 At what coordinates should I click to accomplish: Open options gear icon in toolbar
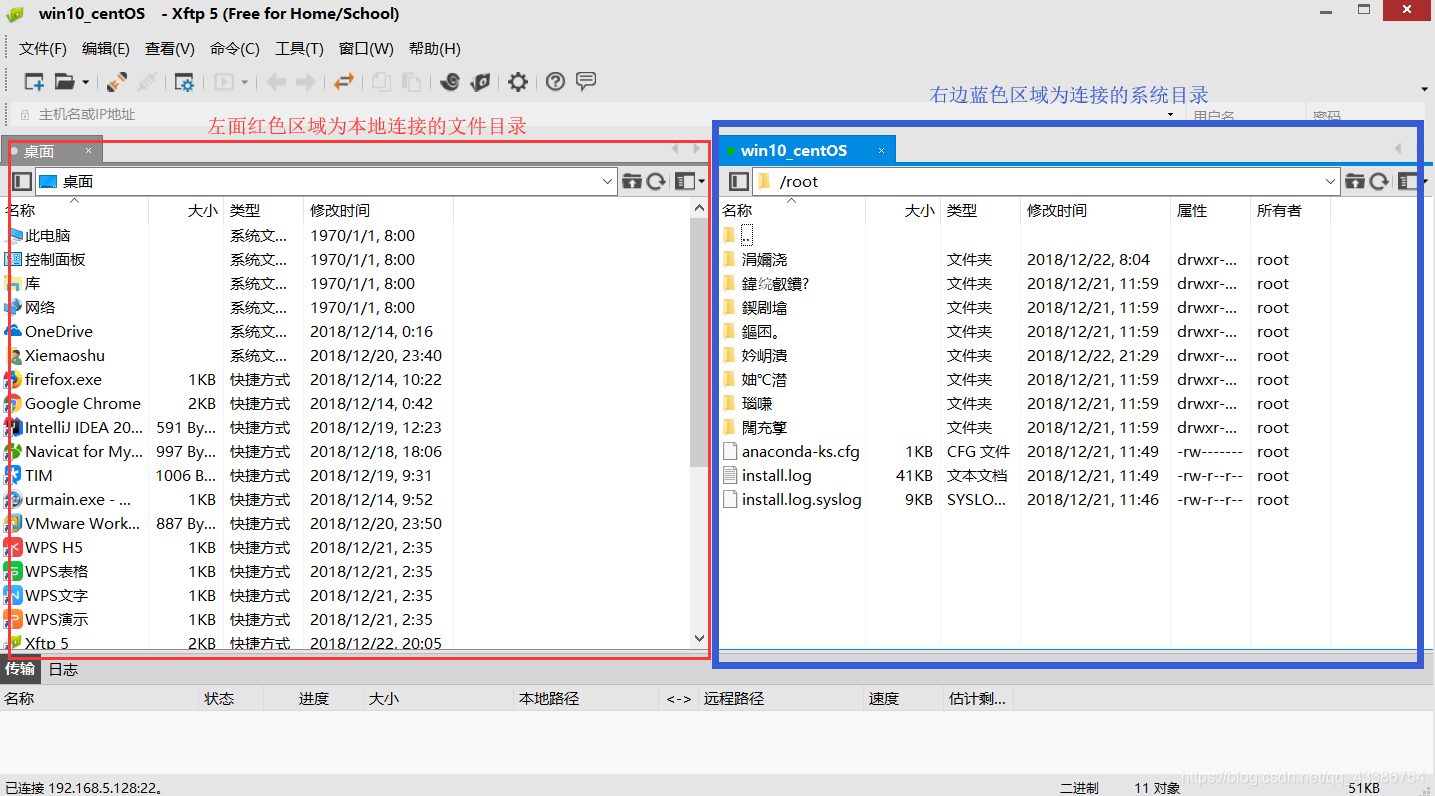click(518, 82)
